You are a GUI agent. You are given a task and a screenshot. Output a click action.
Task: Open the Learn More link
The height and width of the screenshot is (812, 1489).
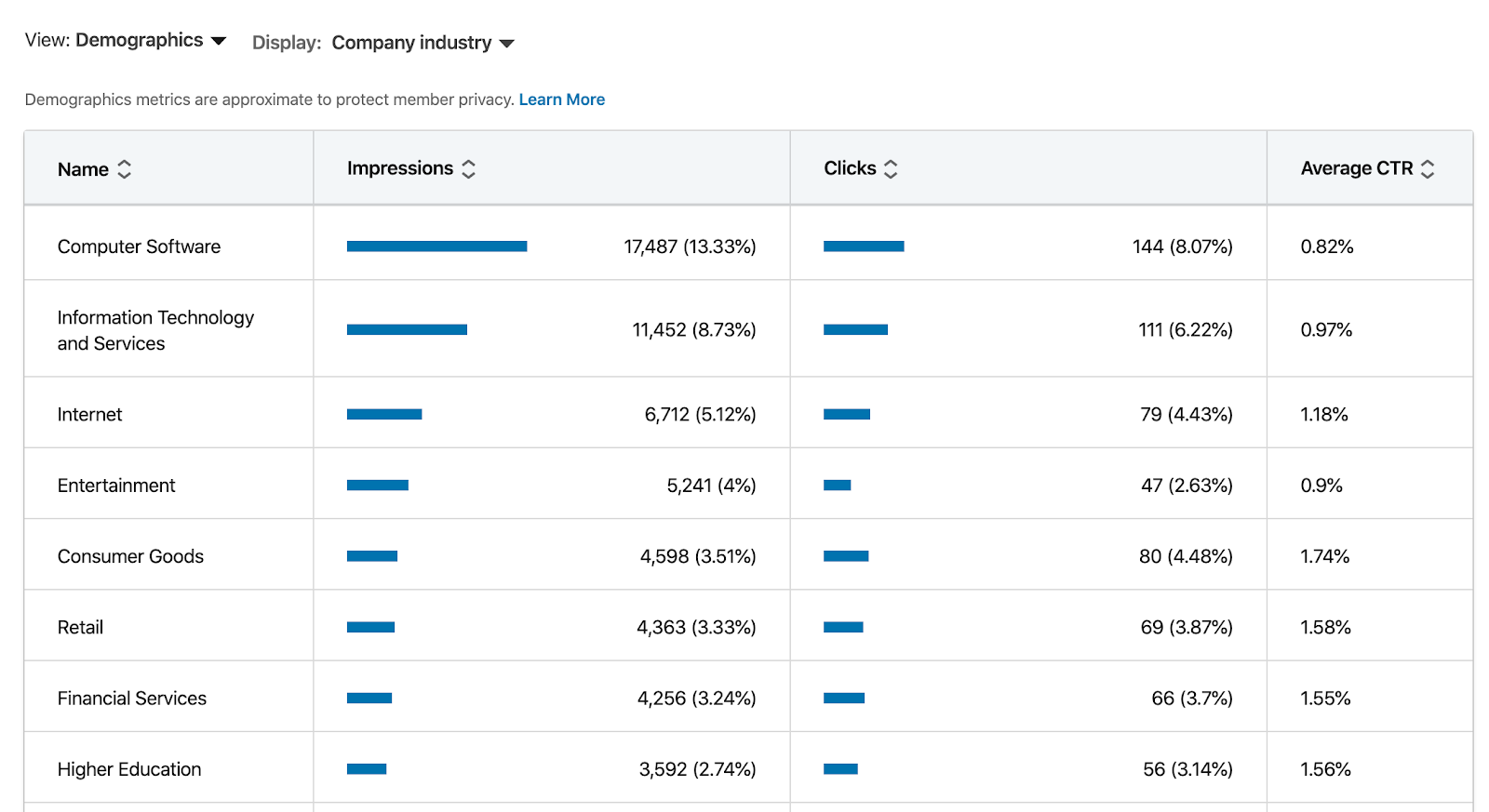click(561, 100)
